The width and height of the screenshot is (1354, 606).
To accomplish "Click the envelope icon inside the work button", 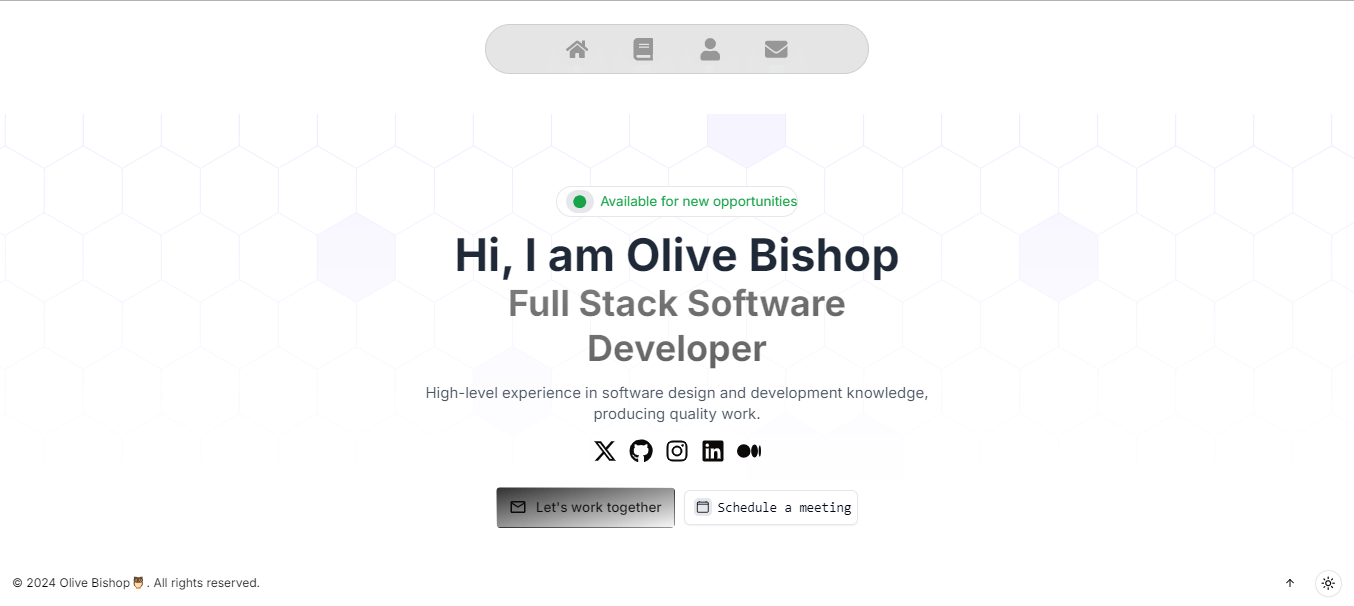I will click(517, 507).
